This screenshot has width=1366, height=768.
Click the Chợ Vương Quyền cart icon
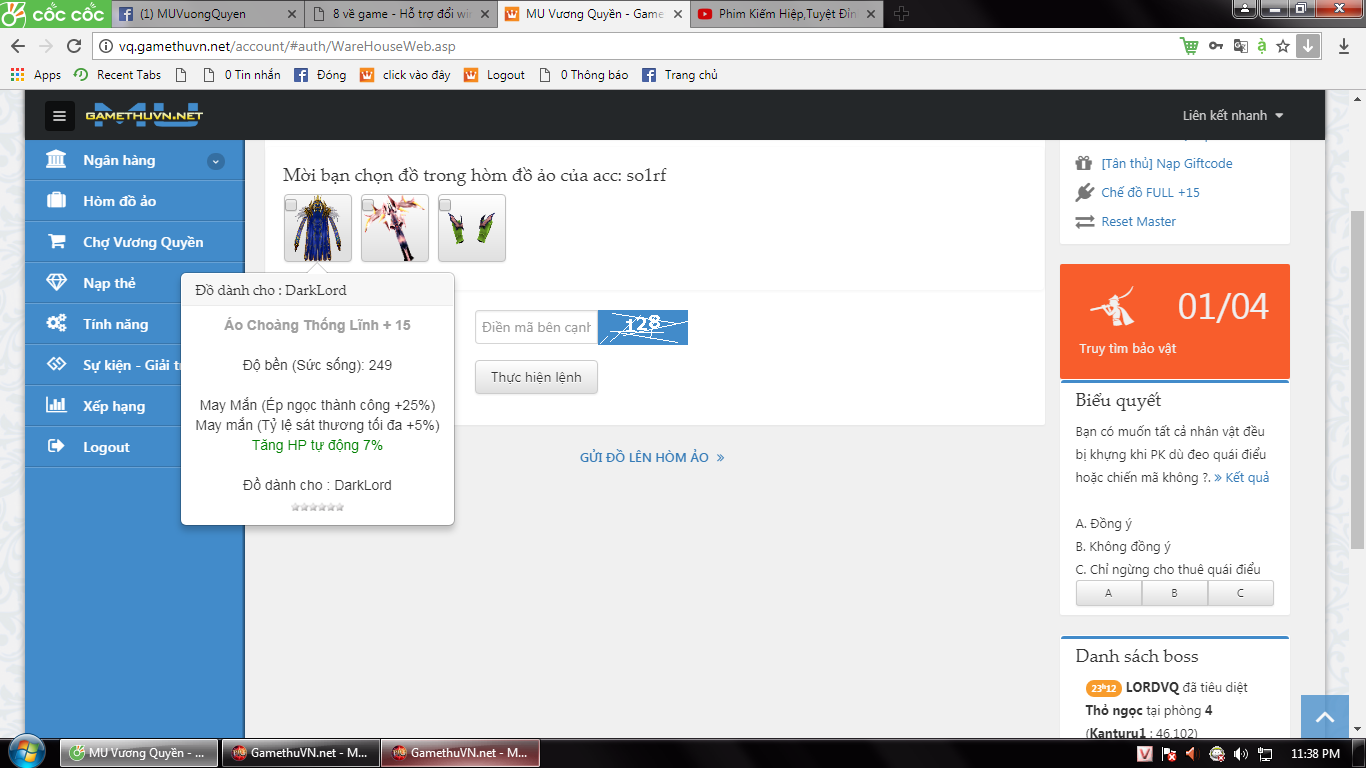(57, 242)
